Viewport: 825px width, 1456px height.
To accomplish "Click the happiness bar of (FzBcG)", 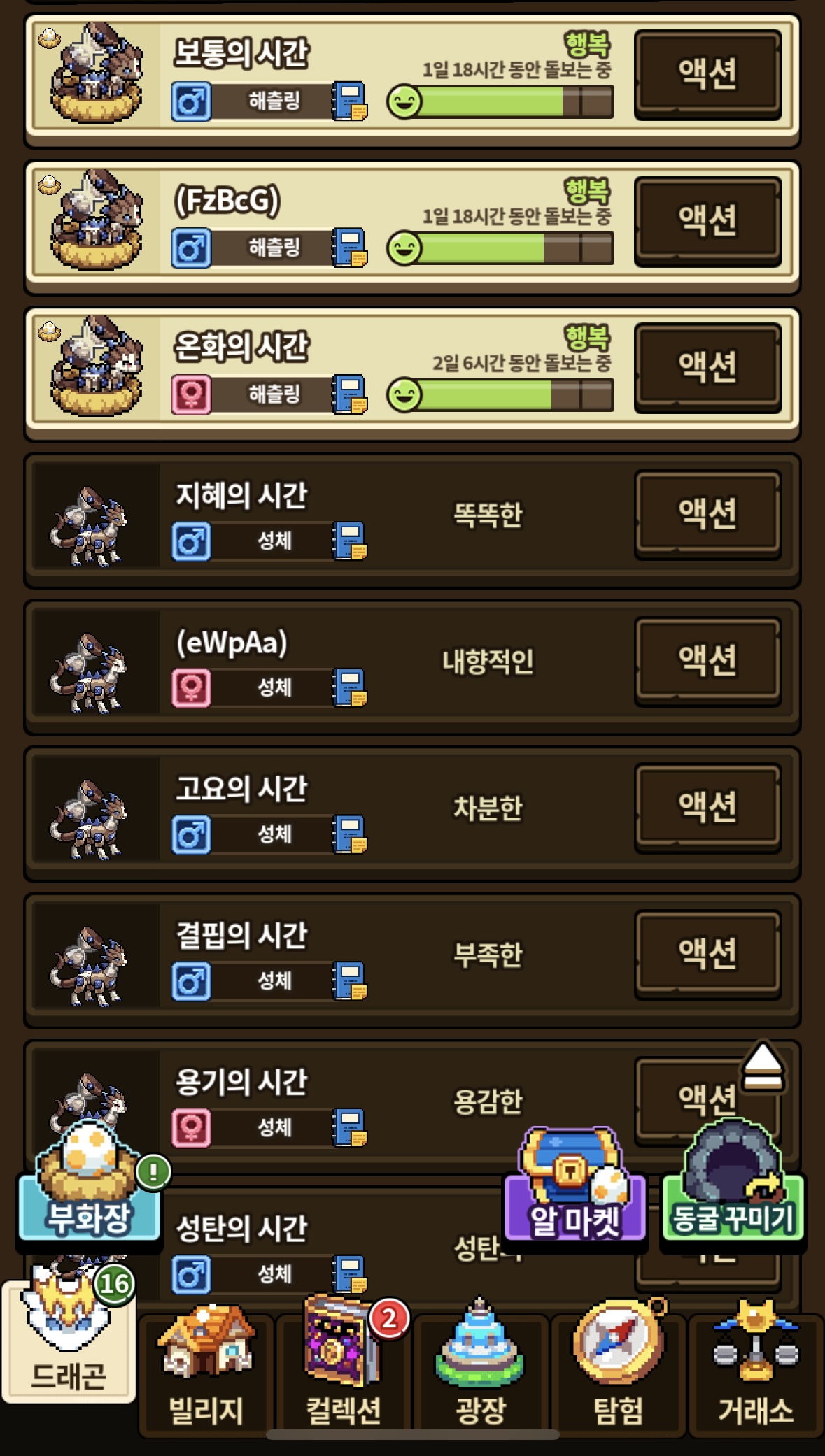I will pyautogui.click(x=500, y=248).
